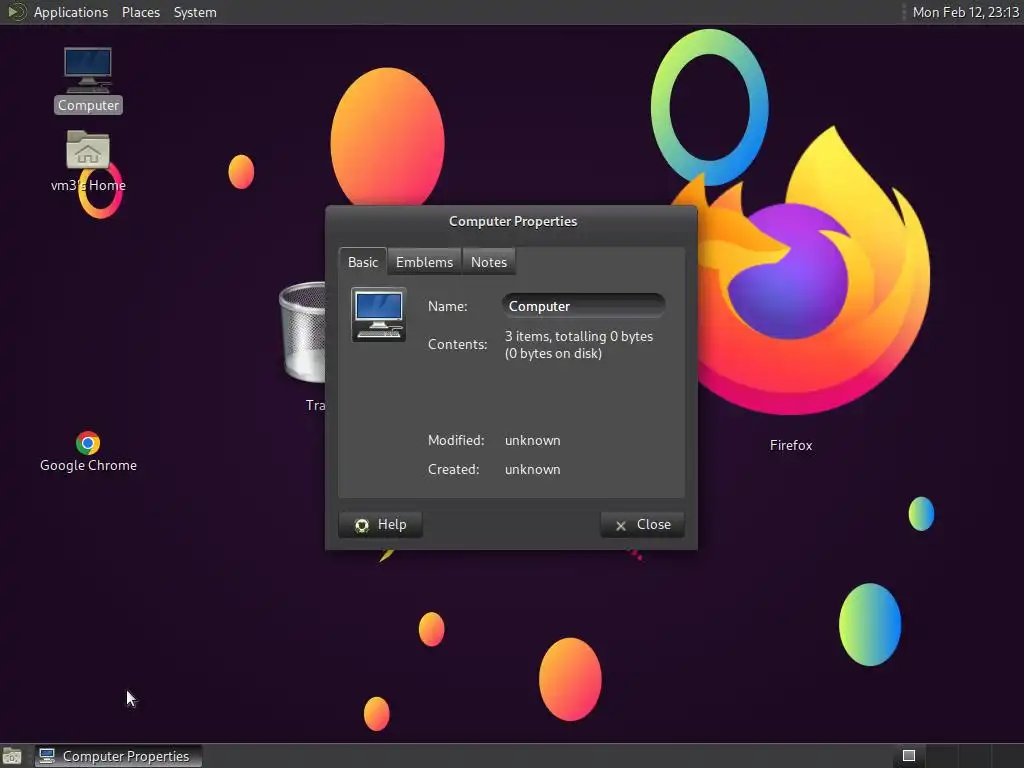
Task: Click the Firefox desktop label
Action: [791, 445]
